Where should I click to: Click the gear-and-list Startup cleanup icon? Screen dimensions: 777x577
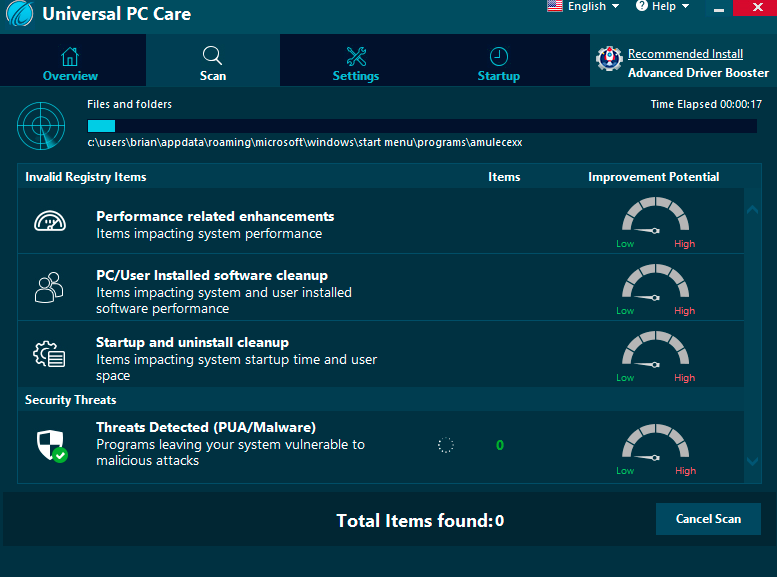[x=49, y=354]
